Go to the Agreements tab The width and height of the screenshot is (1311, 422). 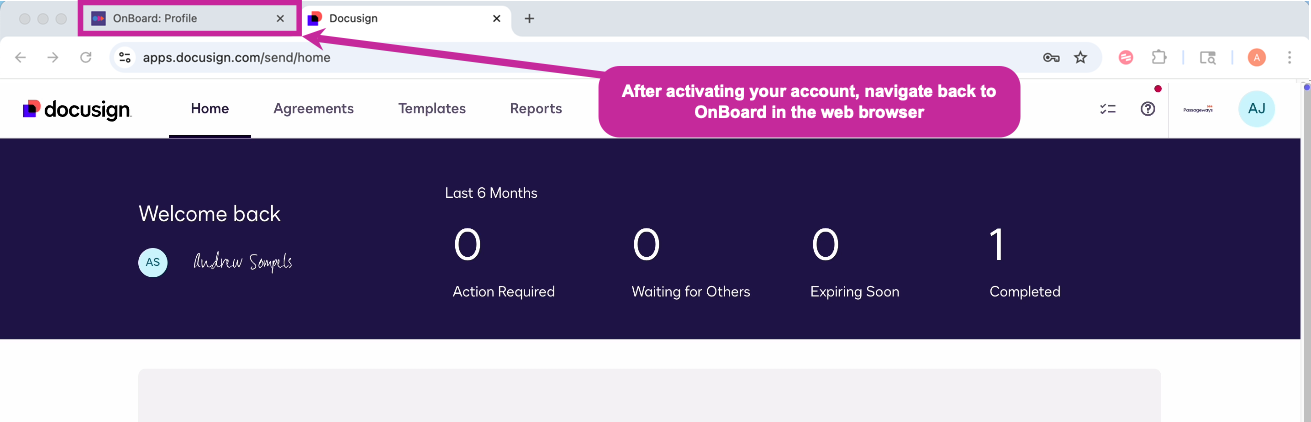point(313,109)
